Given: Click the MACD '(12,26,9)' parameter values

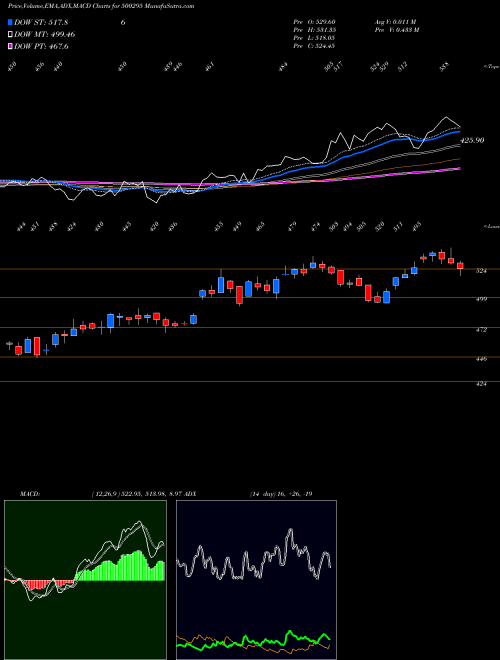Looking at the screenshot, I should click(137, 494).
